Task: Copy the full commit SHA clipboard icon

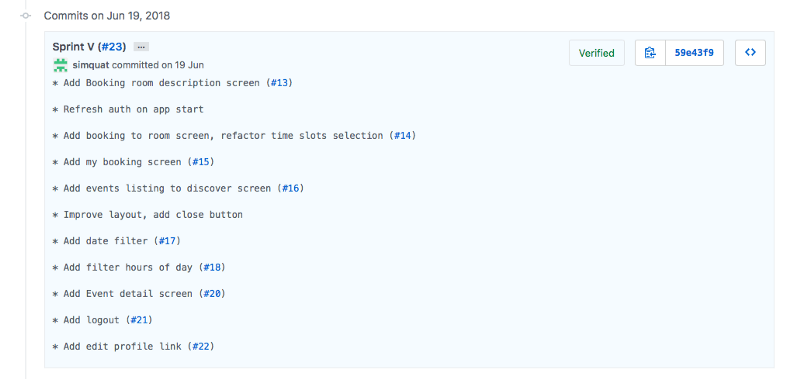Action: pos(650,53)
